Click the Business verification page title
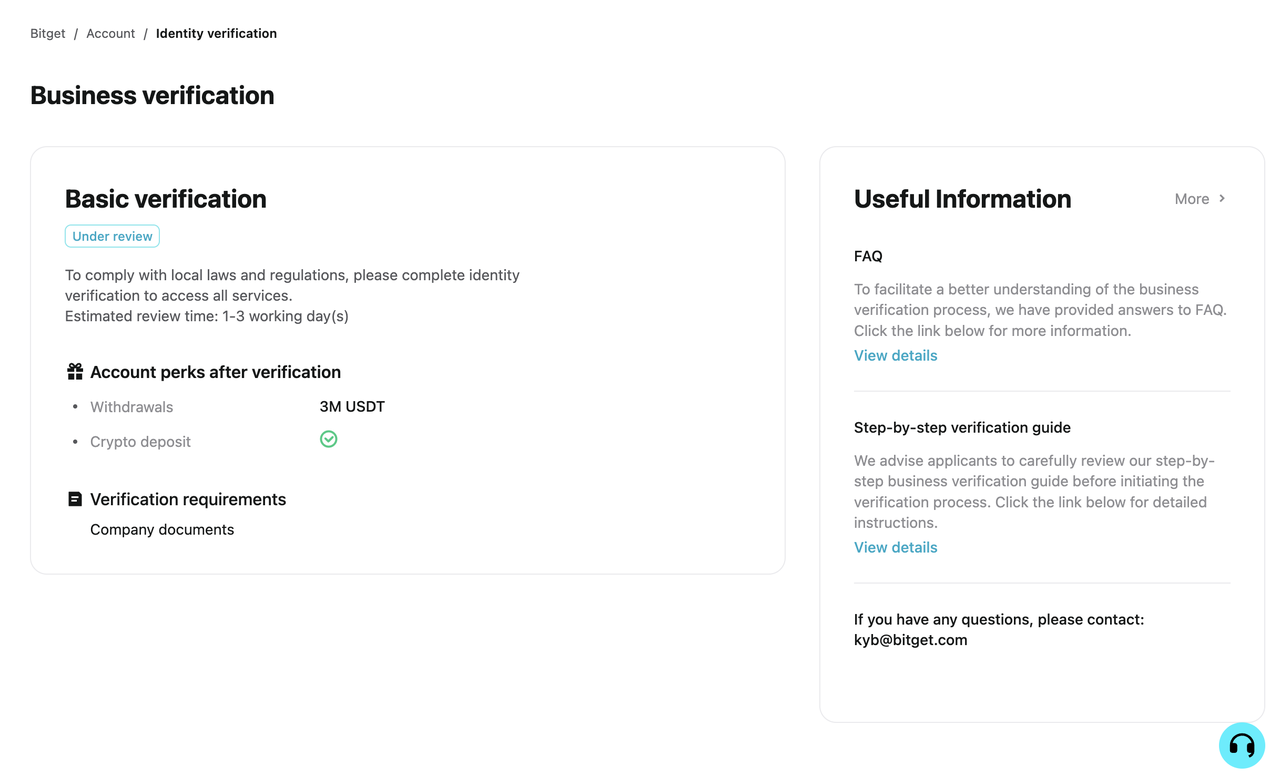Viewport: 1280px width, 776px height. (152, 95)
